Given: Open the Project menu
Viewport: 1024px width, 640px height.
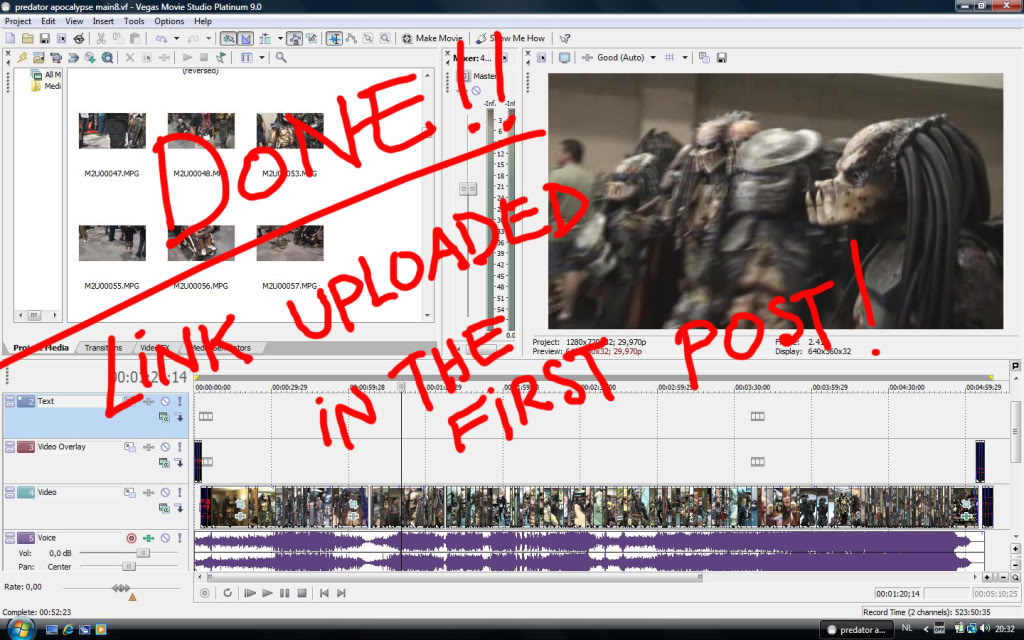Looking at the screenshot, I should [18, 21].
